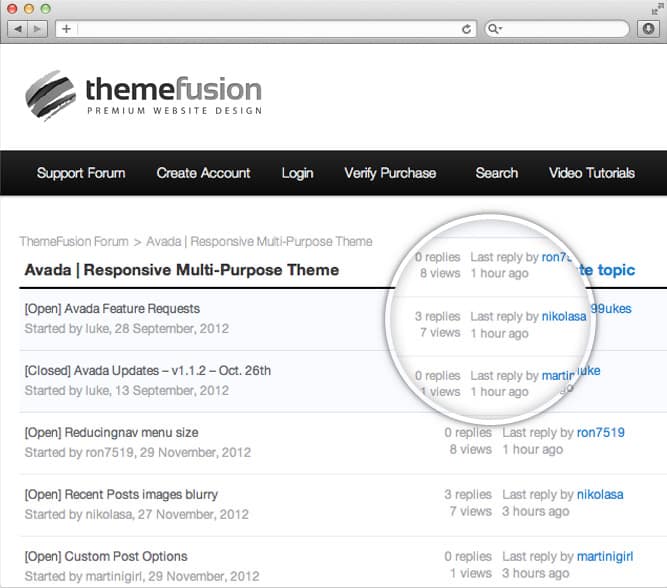Follow the ThemeFusion Forum breadcrumb link
The width and height of the screenshot is (667, 588).
click(x=74, y=242)
